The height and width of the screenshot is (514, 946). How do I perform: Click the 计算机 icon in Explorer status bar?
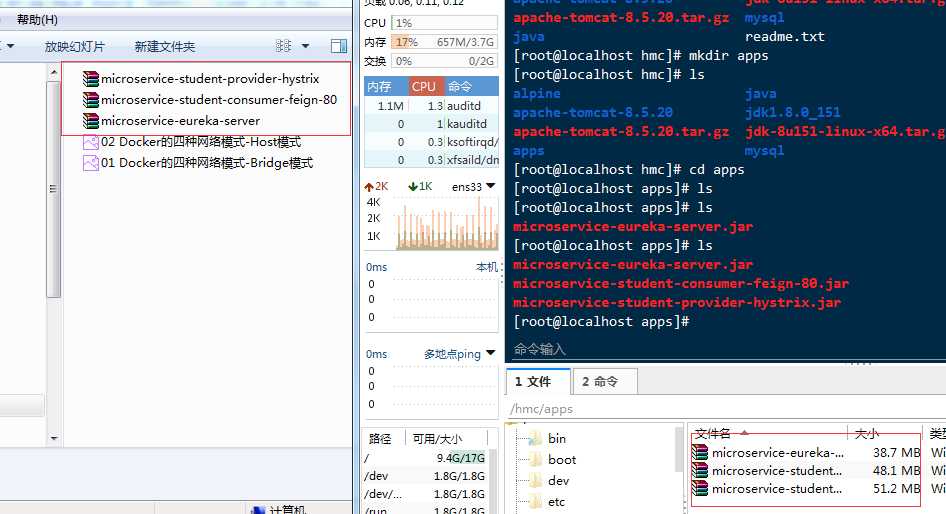click(258, 510)
